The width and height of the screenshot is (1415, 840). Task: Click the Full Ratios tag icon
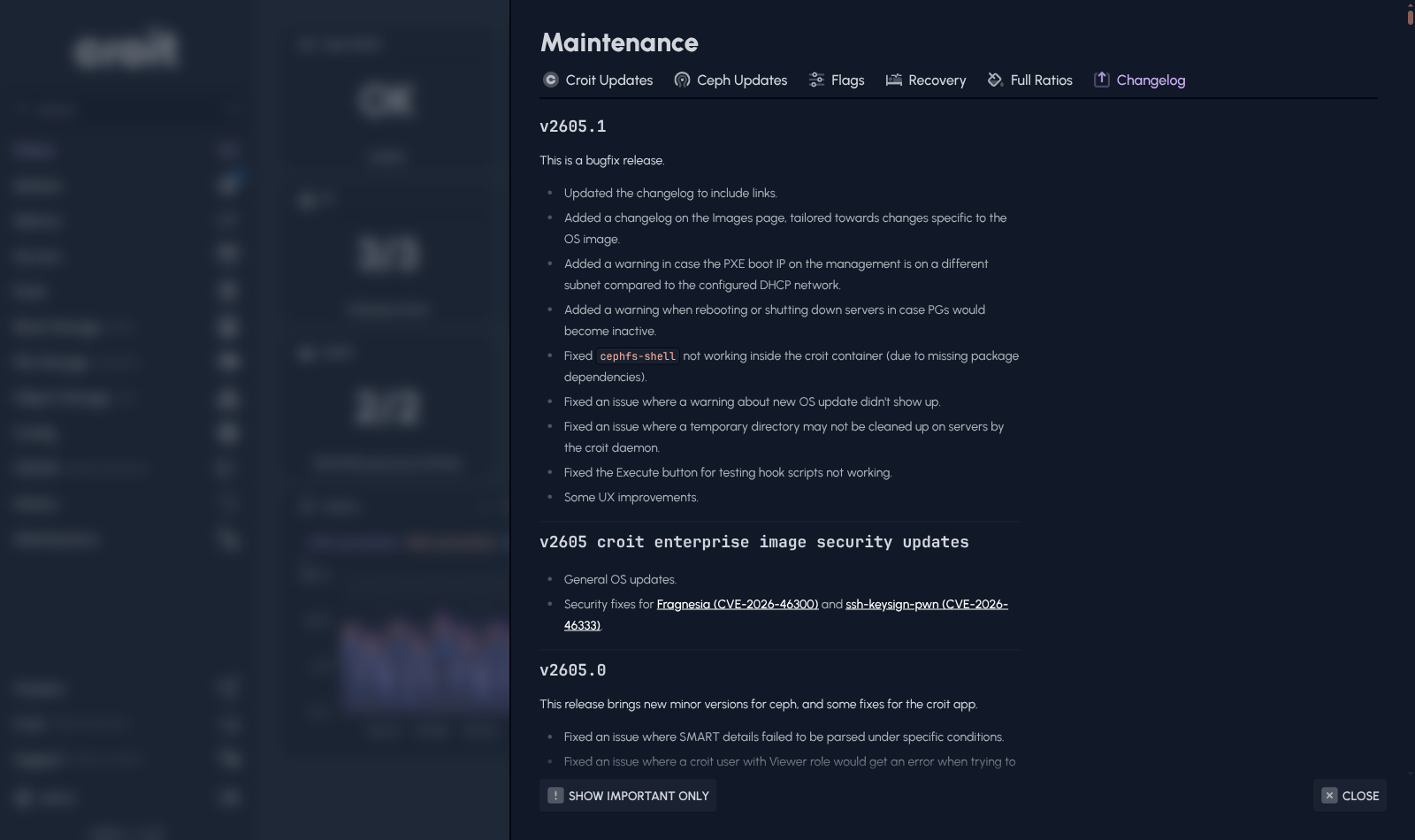(995, 80)
